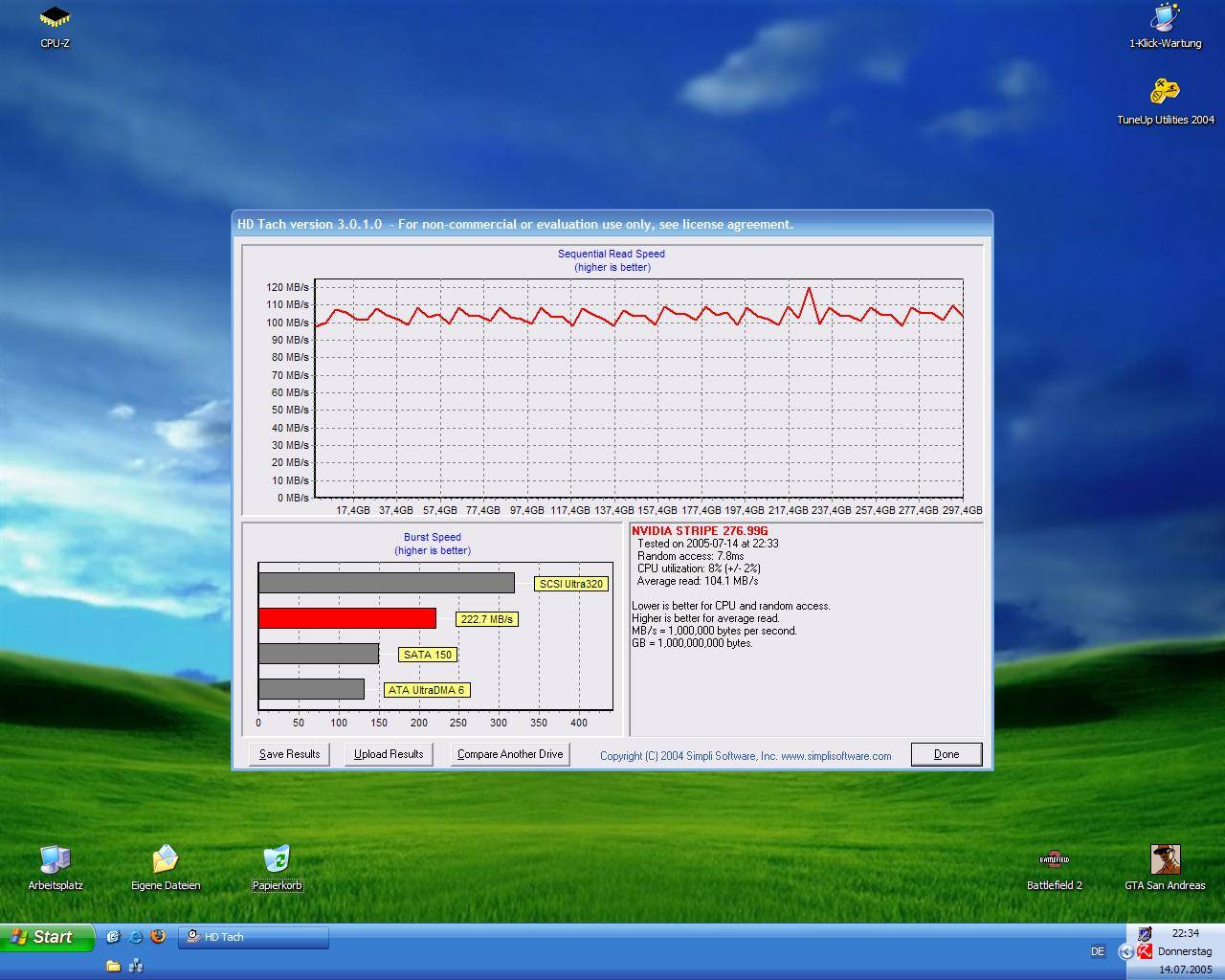
Task: Expand hidden tray icons arrow
Action: (1125, 951)
